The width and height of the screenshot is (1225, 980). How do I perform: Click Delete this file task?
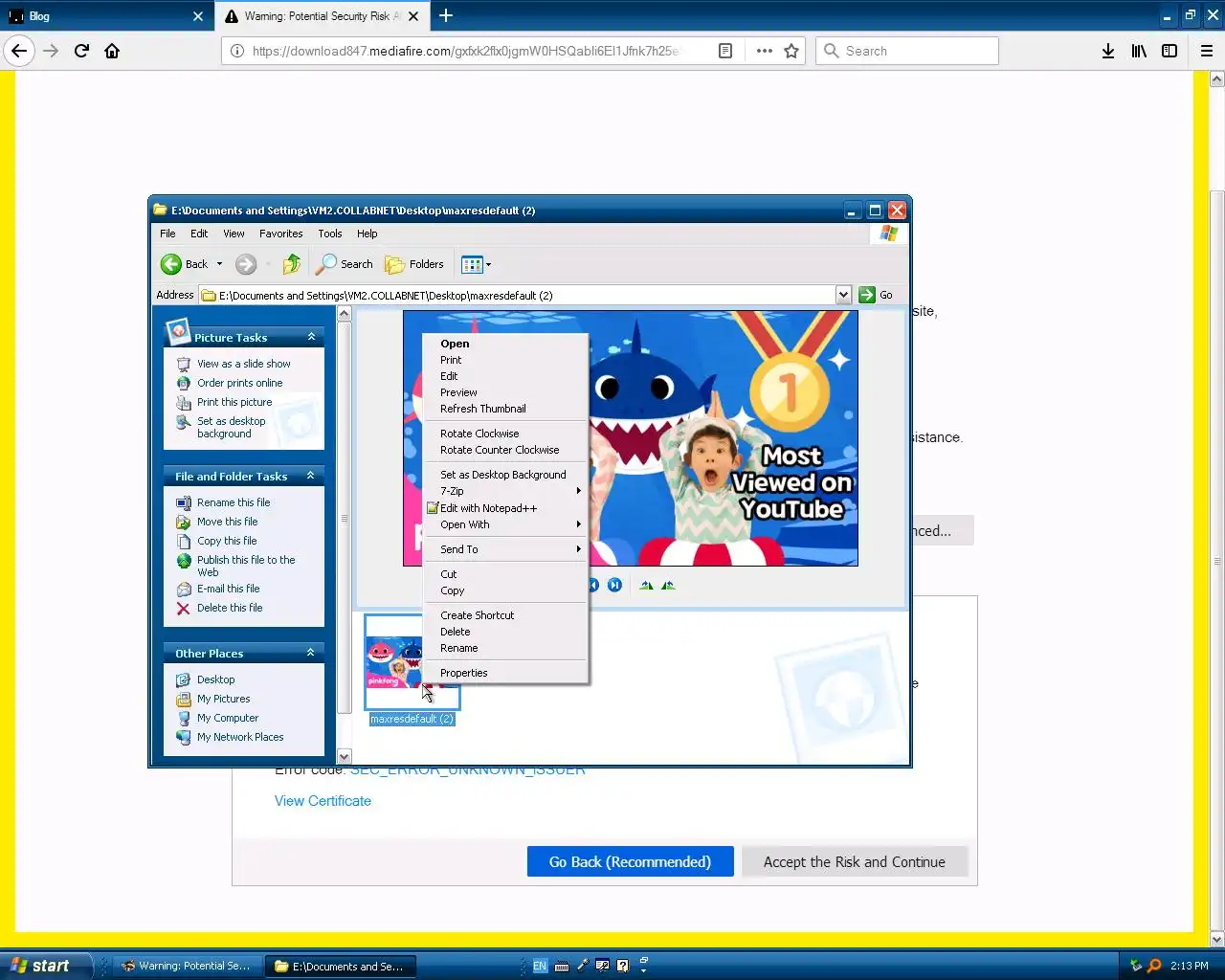pos(230,608)
